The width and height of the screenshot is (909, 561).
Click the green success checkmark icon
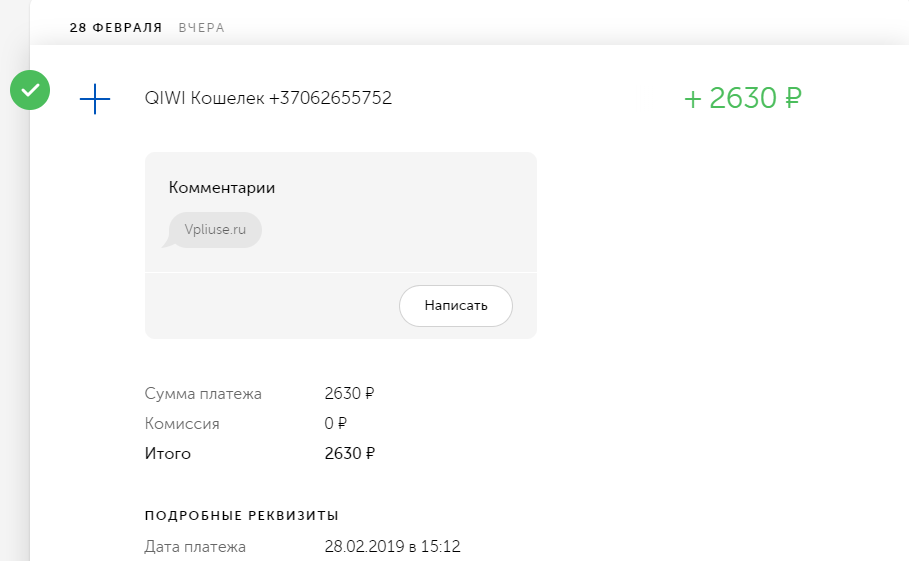[30, 90]
